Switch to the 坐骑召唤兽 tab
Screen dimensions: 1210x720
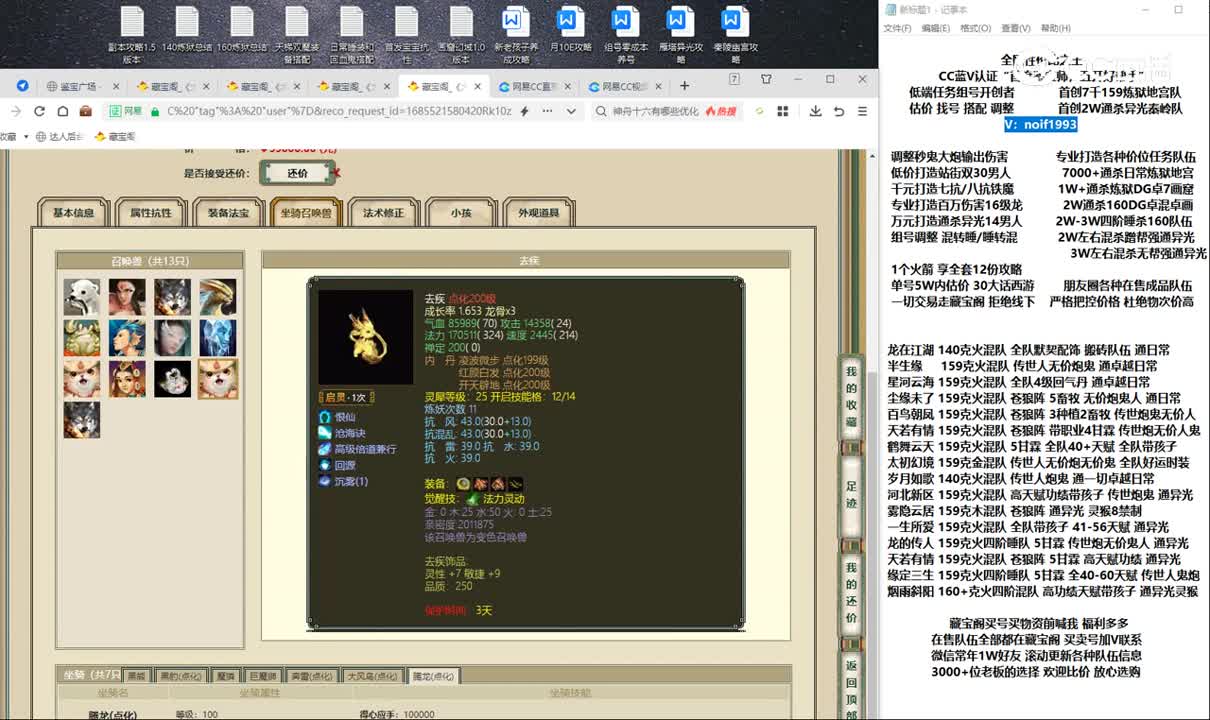point(306,213)
